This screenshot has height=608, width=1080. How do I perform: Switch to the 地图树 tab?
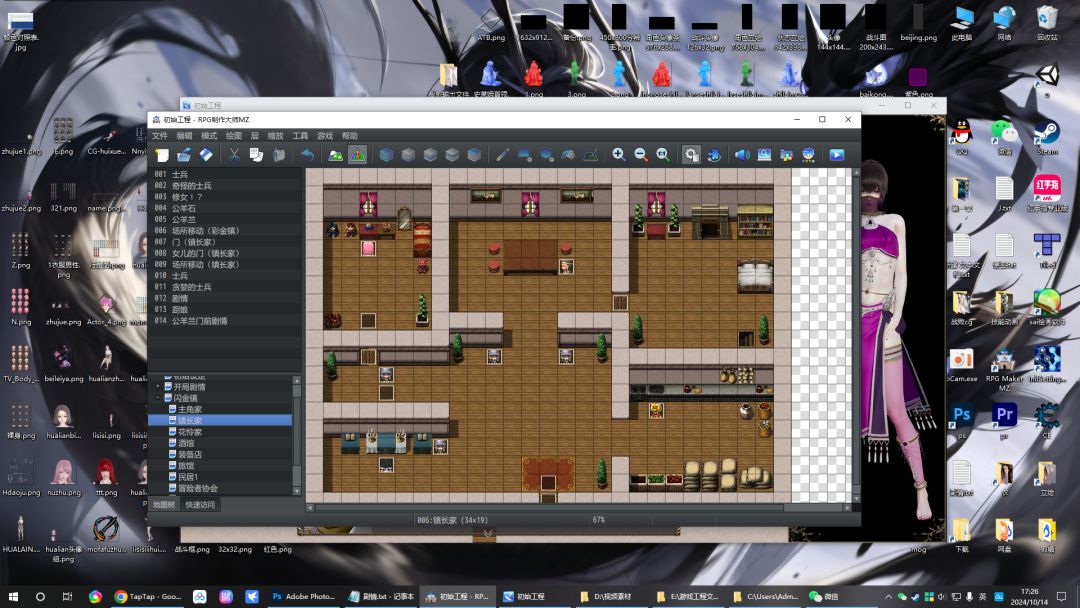tap(164, 505)
